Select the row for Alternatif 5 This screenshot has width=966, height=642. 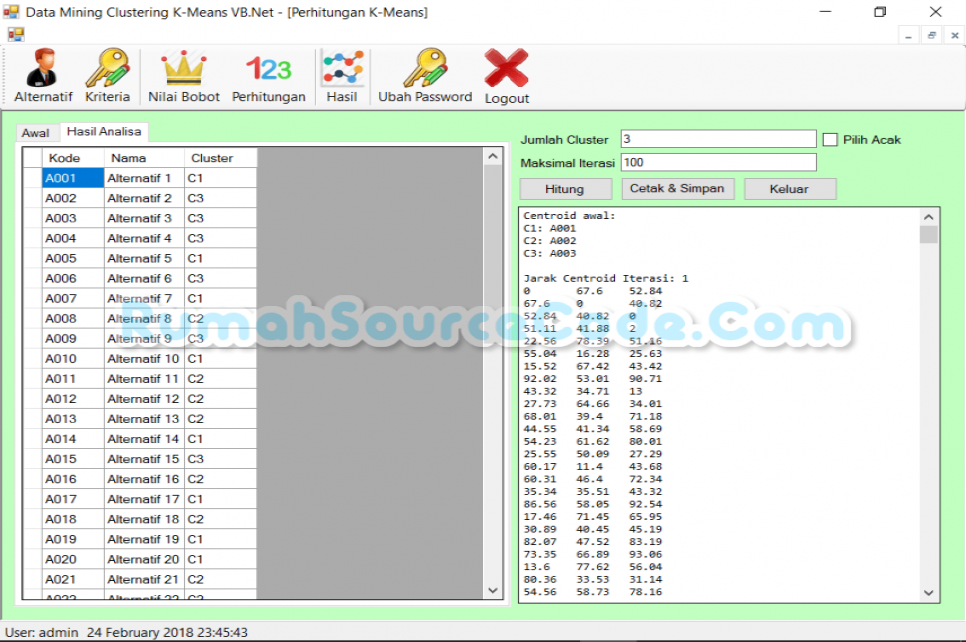pyautogui.click(x=138, y=258)
